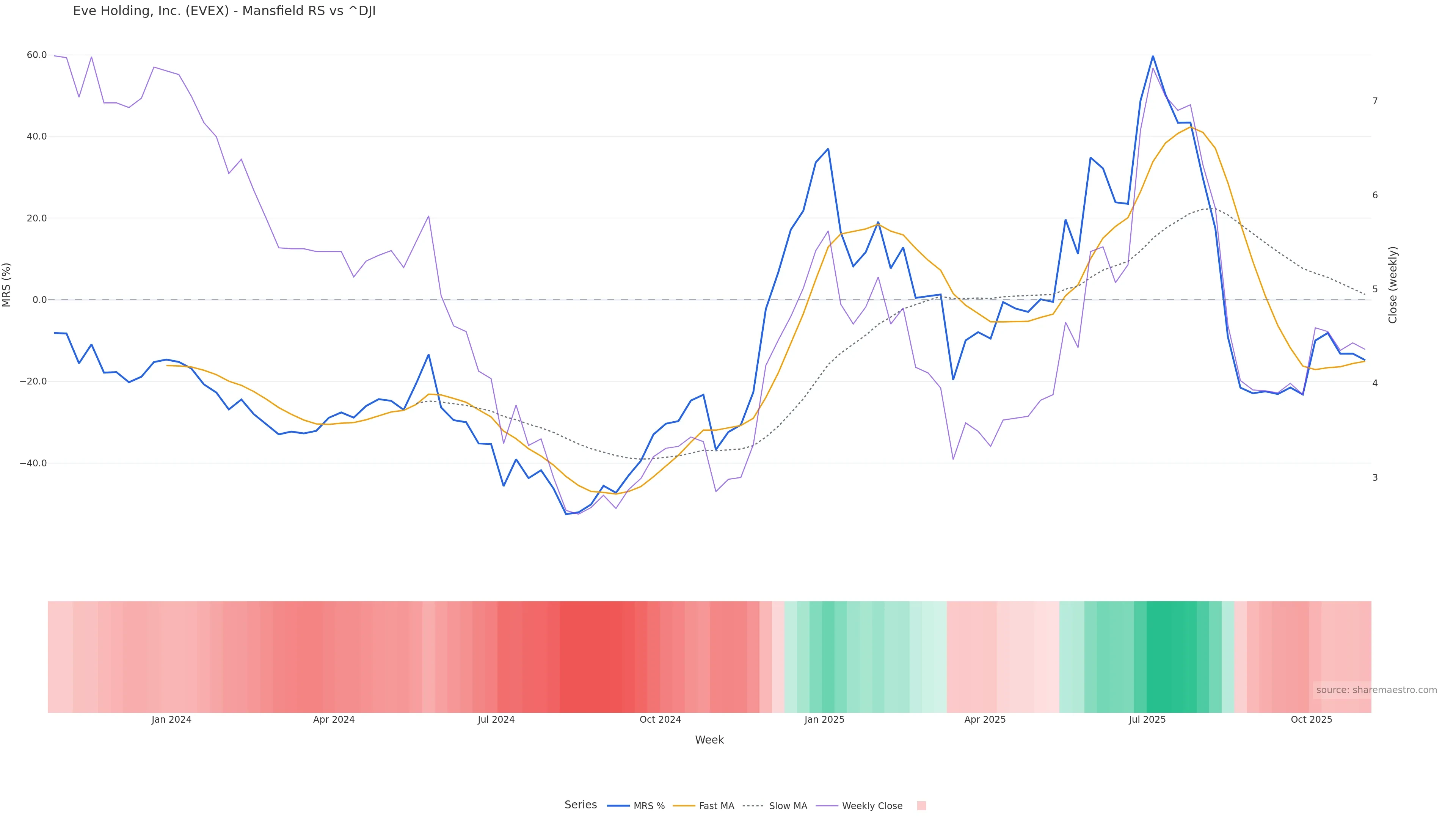Screen dimensions: 1456x819
Task: Click the −40.0 tick on MRS axis
Action: point(35,463)
